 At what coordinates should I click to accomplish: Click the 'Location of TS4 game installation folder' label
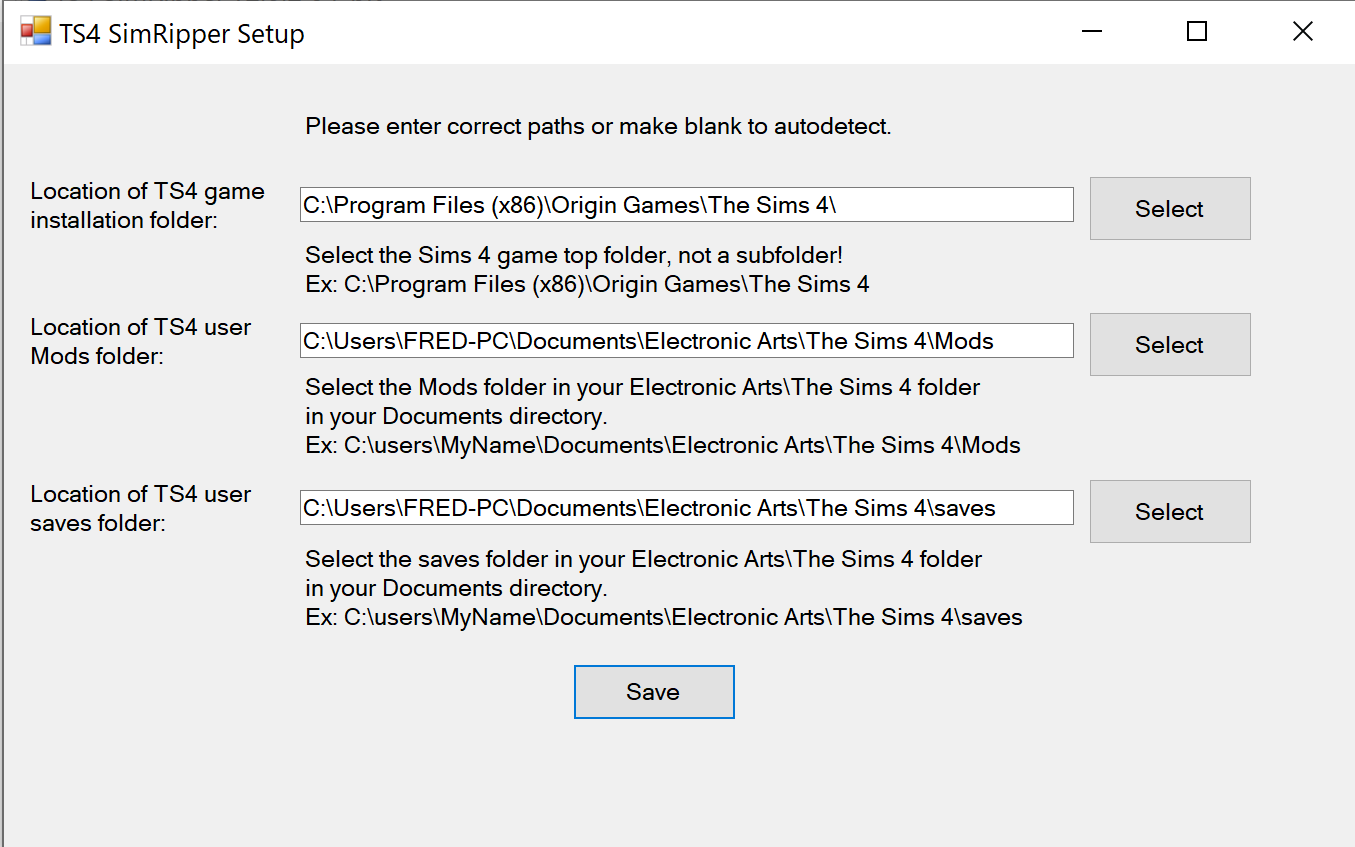147,205
